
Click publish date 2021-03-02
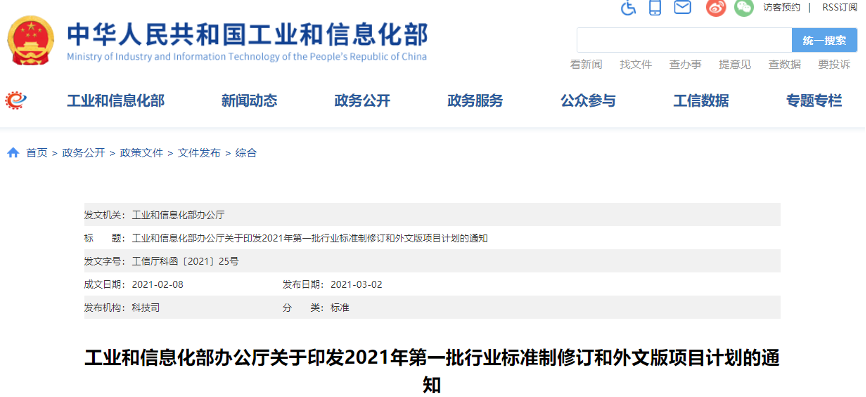[x=356, y=285]
